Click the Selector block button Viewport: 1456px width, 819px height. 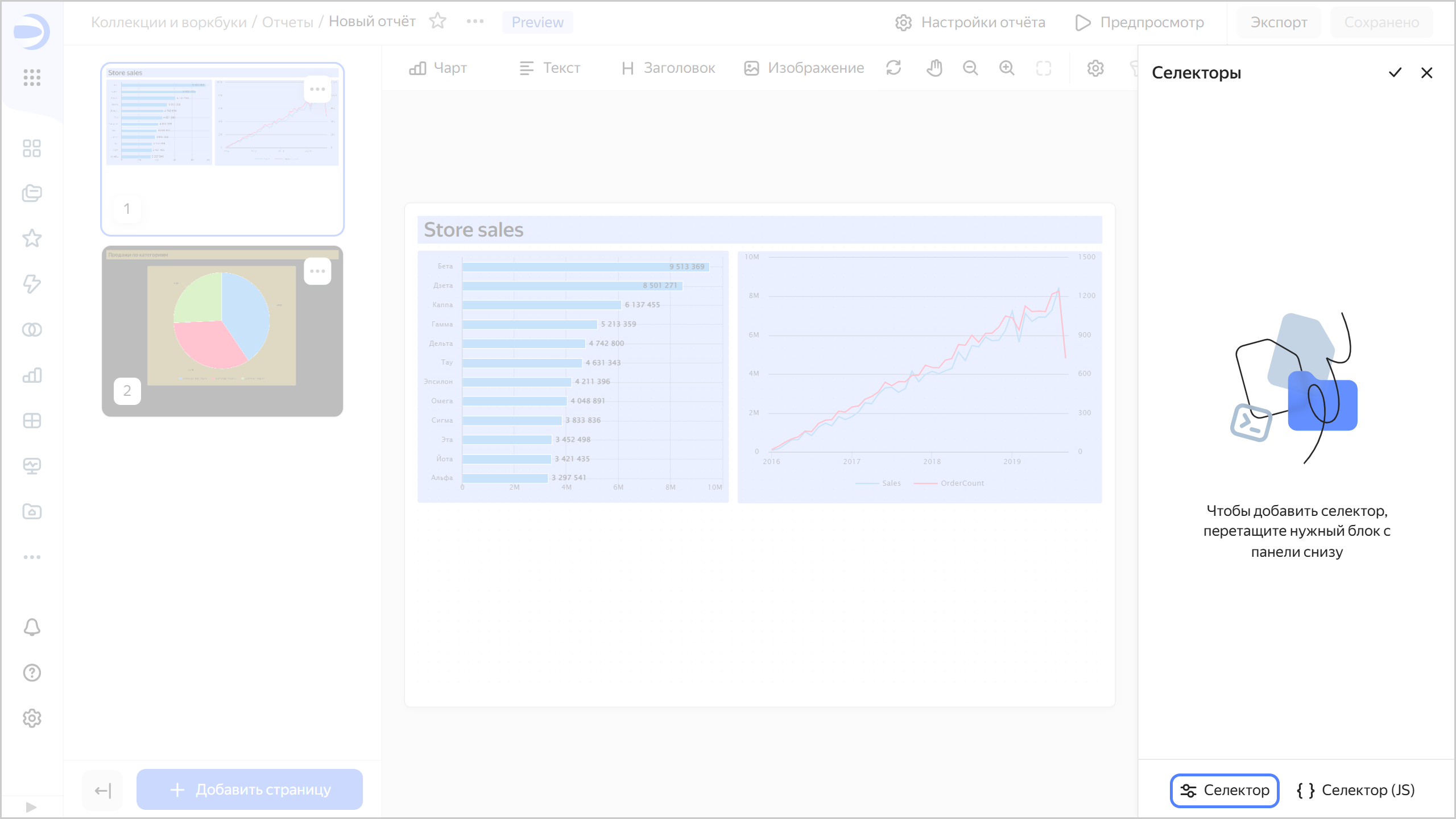click(1224, 790)
